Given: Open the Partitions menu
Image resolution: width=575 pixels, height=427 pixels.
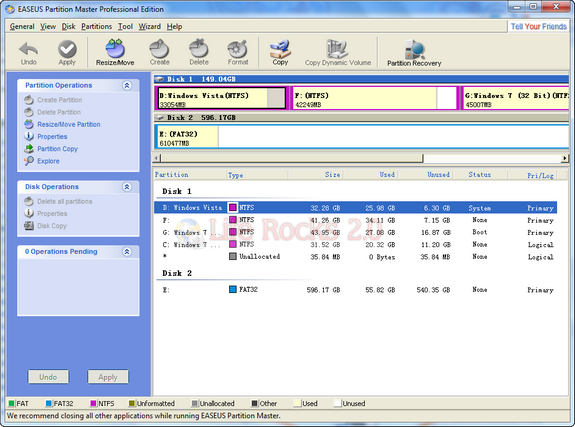Looking at the screenshot, I should (96, 26).
